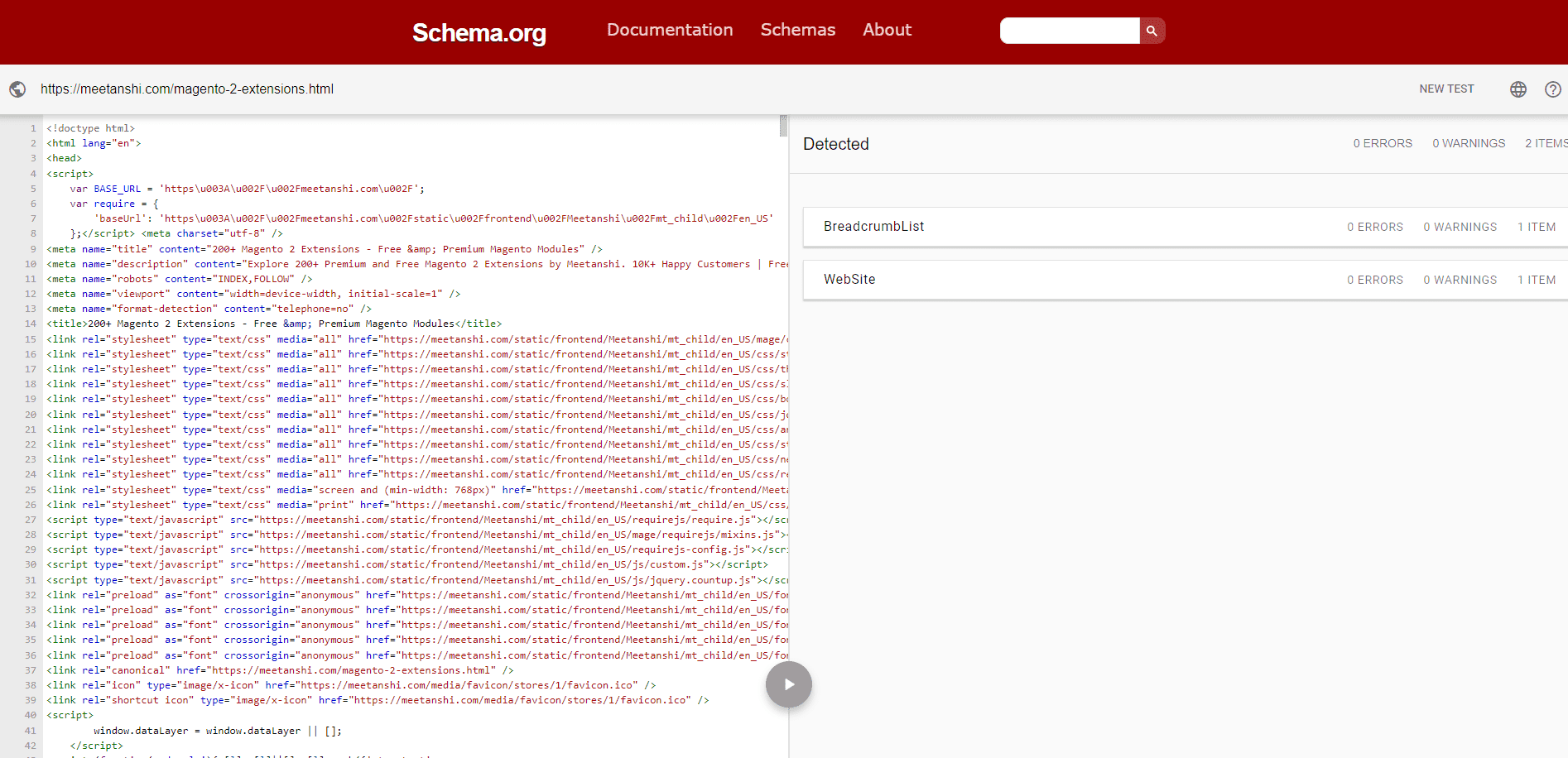Open the Schemas menu item
The width and height of the screenshot is (1568, 758).
click(797, 30)
